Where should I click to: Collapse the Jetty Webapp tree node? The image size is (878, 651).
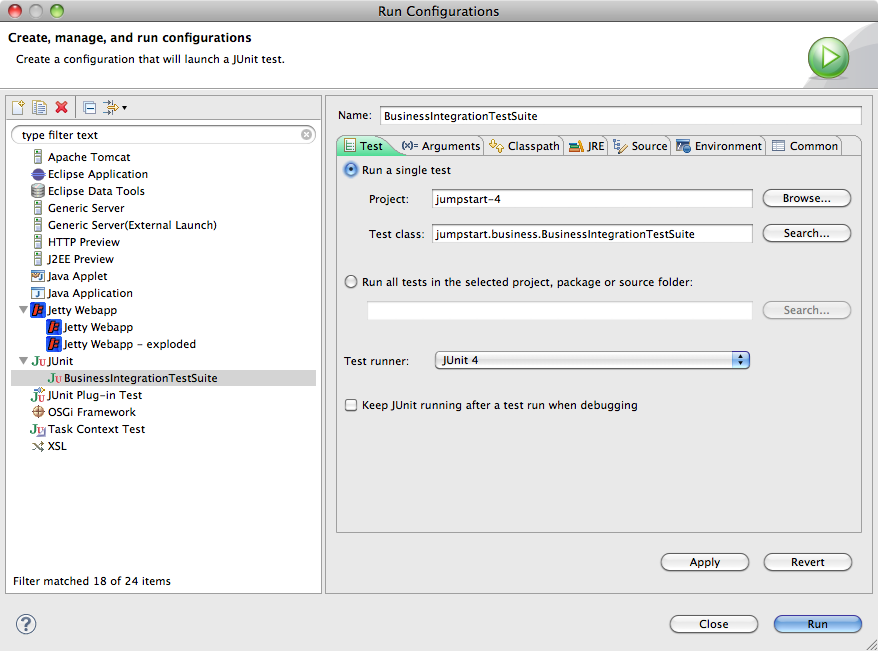click(24, 310)
